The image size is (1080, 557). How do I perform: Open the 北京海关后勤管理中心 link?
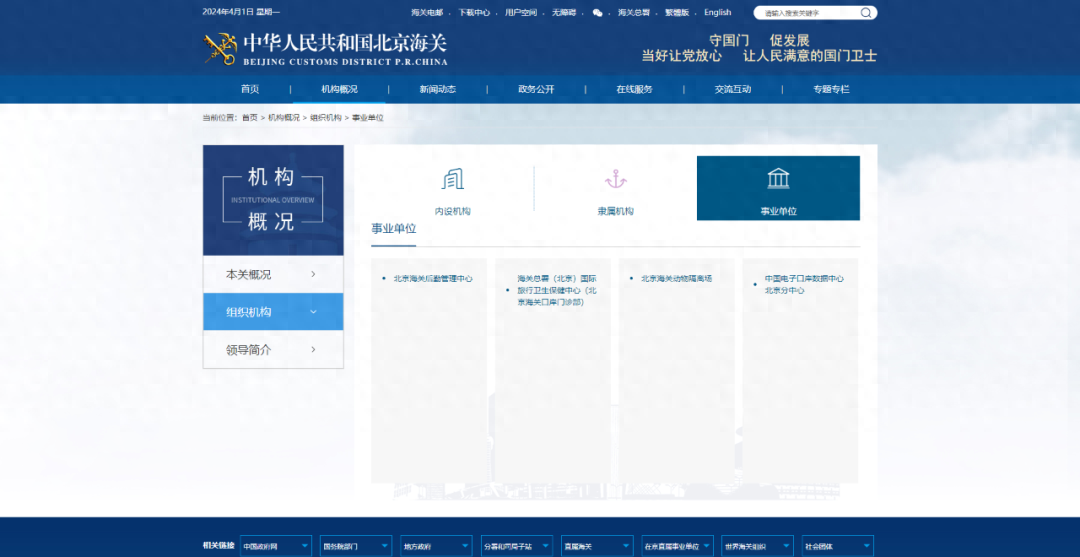[x=433, y=279]
